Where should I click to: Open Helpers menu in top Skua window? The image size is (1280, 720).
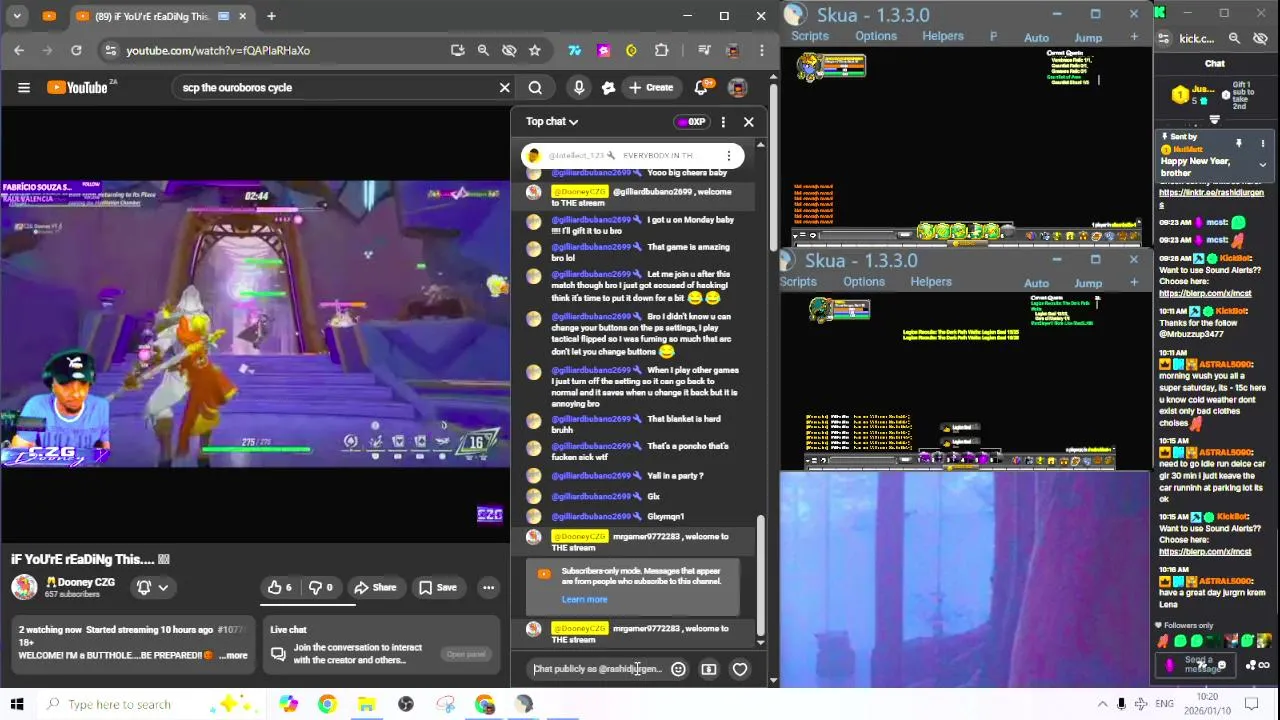click(x=943, y=36)
